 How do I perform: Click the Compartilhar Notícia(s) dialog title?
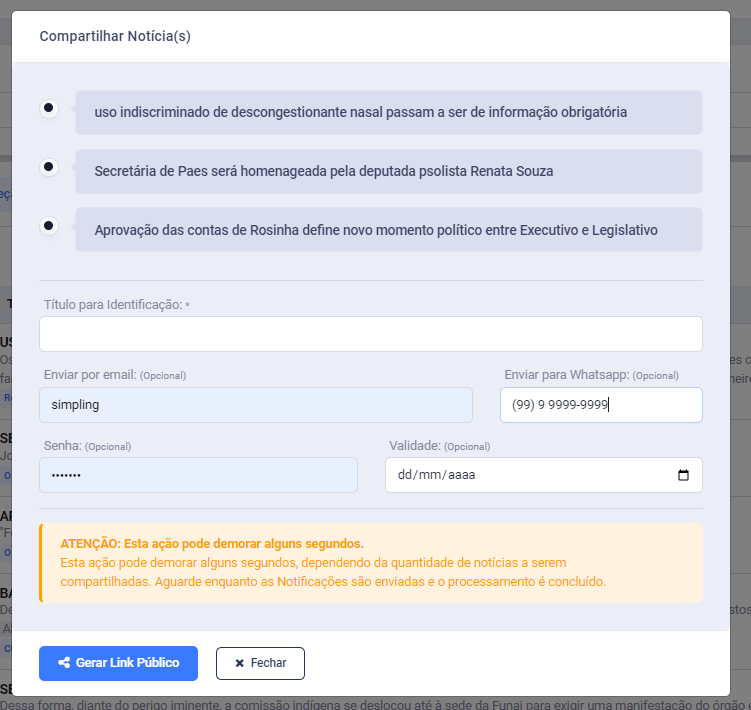pyautogui.click(x=115, y=36)
